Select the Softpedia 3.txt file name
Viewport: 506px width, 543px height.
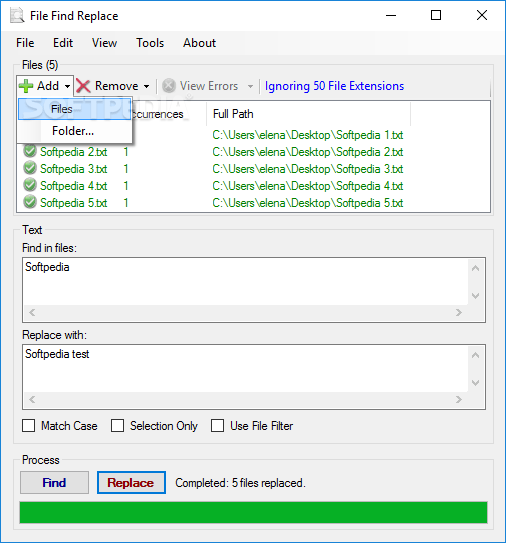pos(73,169)
